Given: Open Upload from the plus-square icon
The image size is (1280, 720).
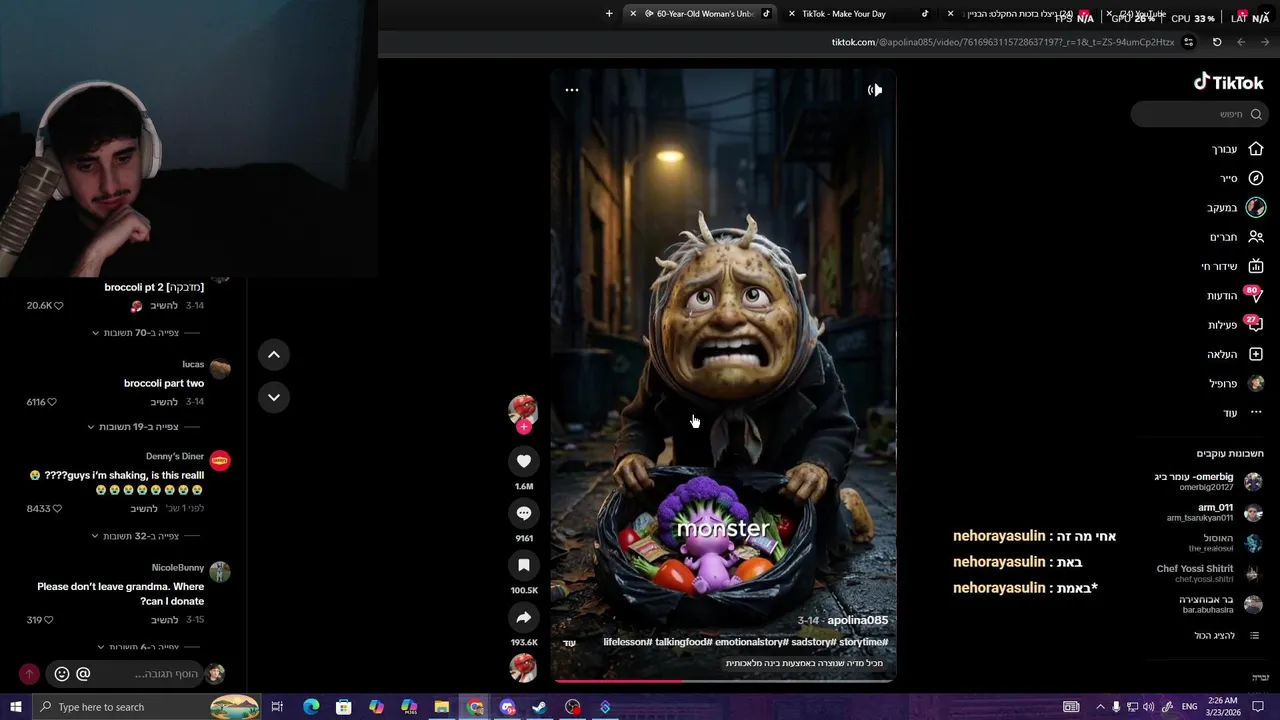Looking at the screenshot, I should pyautogui.click(x=1256, y=354).
